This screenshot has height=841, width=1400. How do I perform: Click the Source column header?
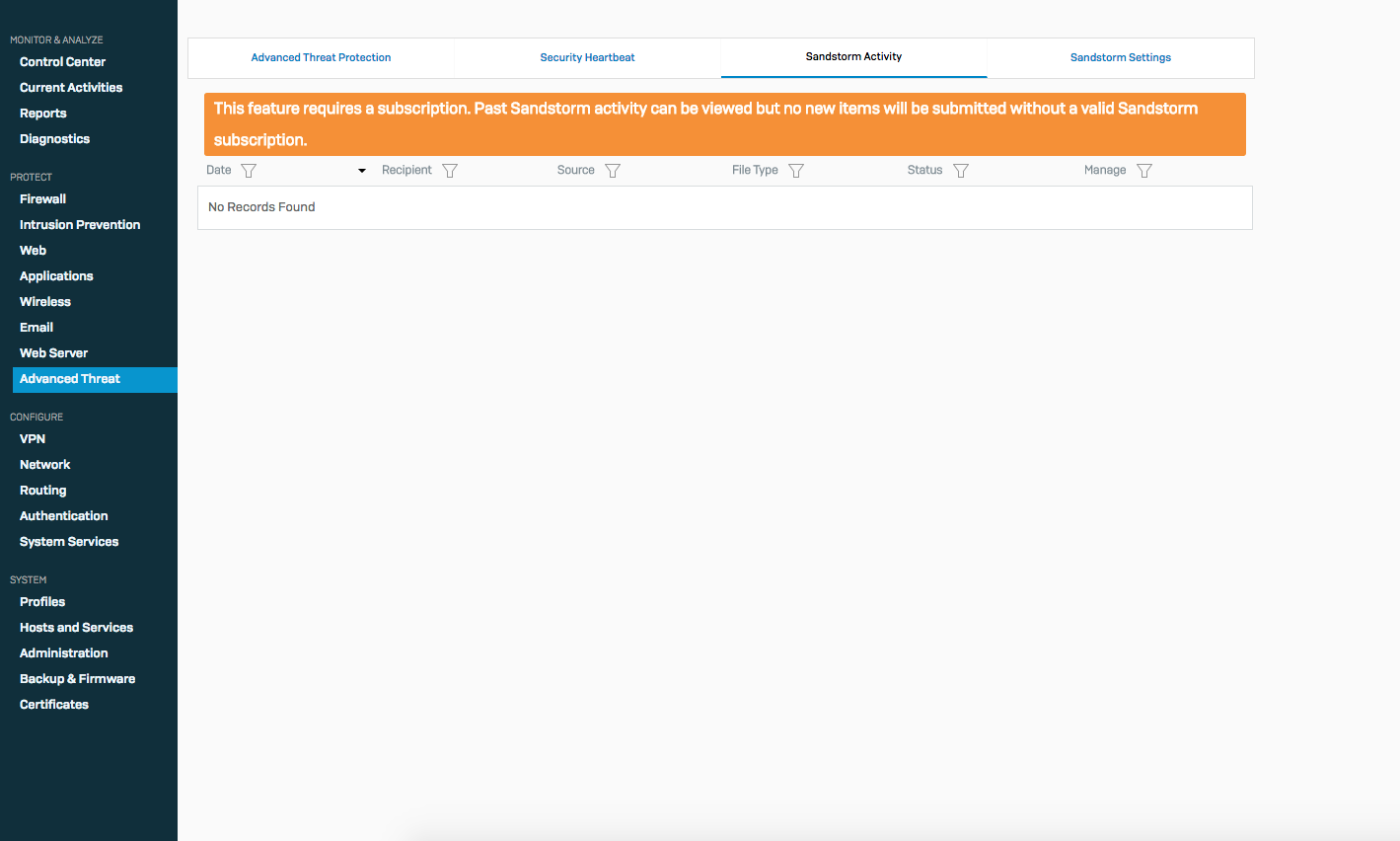point(575,170)
